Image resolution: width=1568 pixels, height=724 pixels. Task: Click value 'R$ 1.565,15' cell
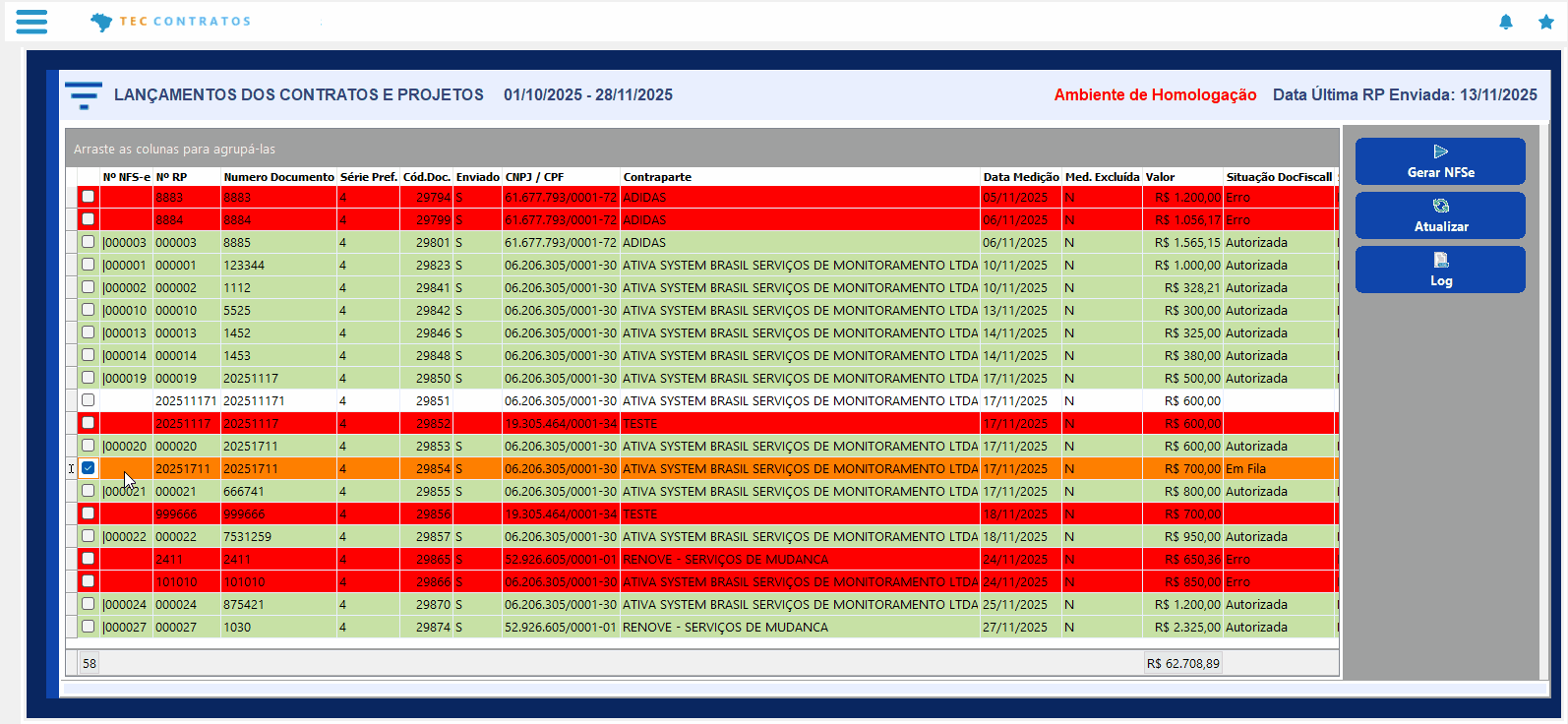(x=1183, y=242)
